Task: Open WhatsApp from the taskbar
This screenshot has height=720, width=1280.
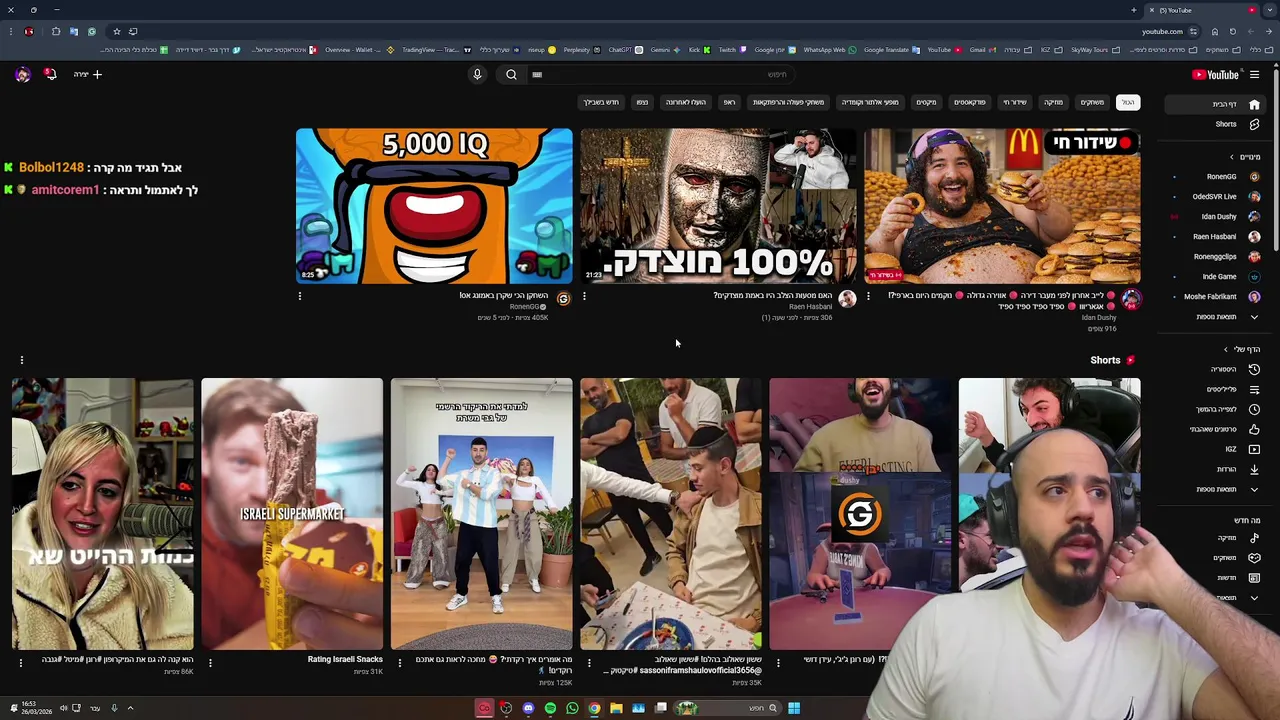Action: [x=572, y=708]
